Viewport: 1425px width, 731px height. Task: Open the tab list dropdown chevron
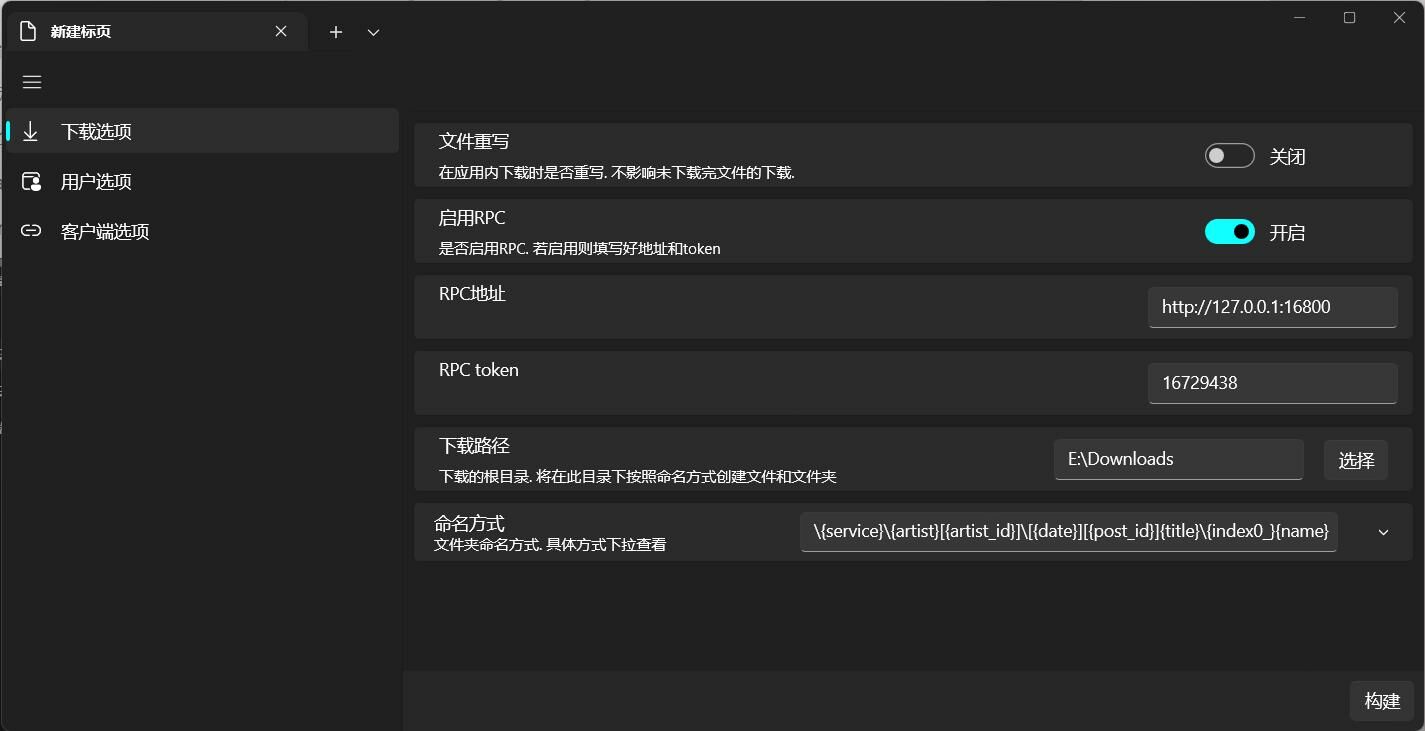[373, 32]
